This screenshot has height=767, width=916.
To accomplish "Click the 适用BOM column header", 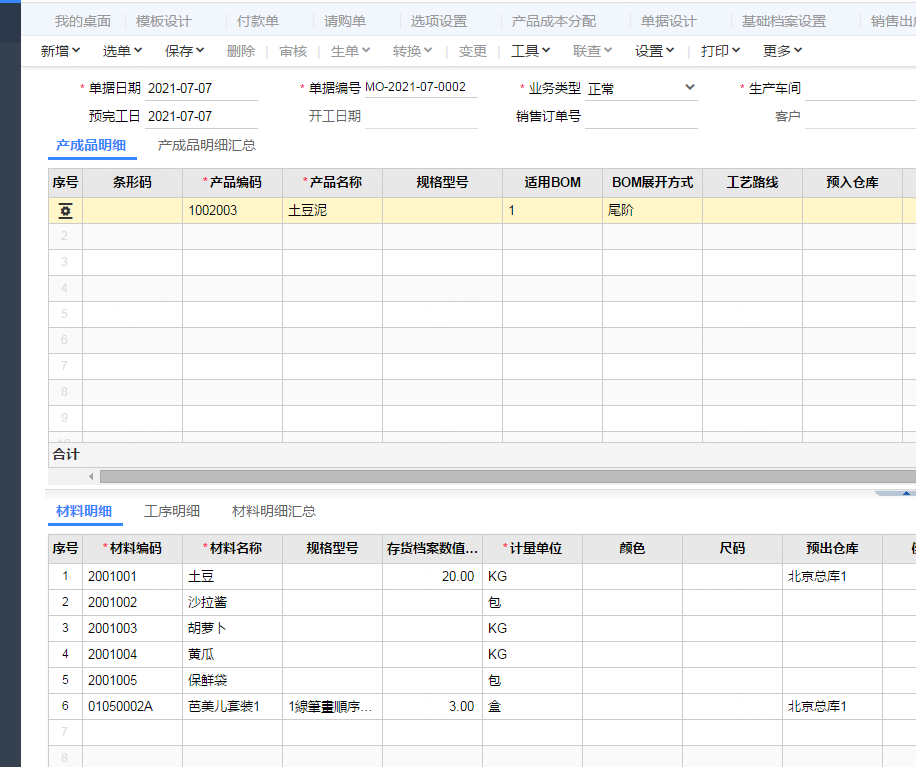I will click(x=553, y=182).
